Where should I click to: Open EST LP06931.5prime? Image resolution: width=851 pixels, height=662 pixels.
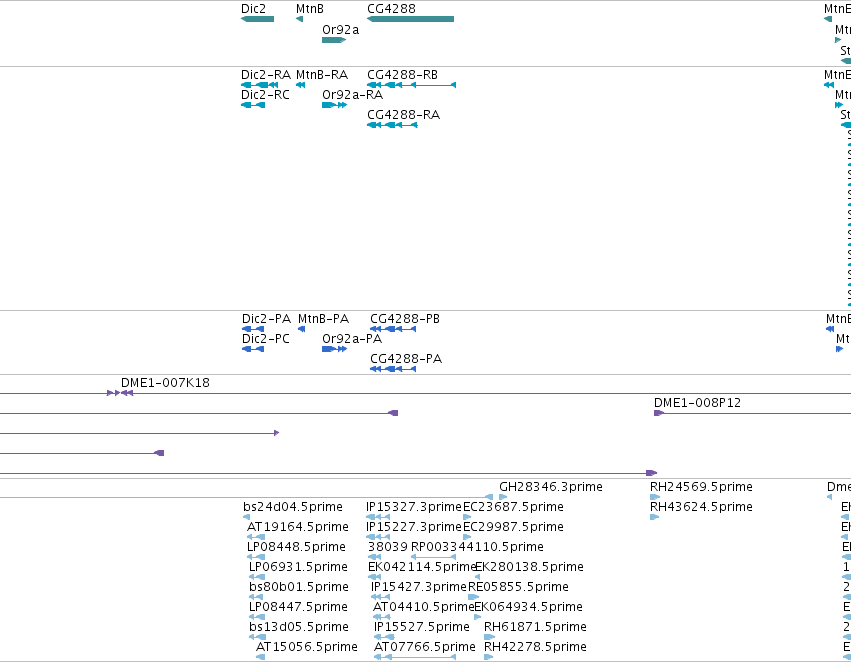298,567
